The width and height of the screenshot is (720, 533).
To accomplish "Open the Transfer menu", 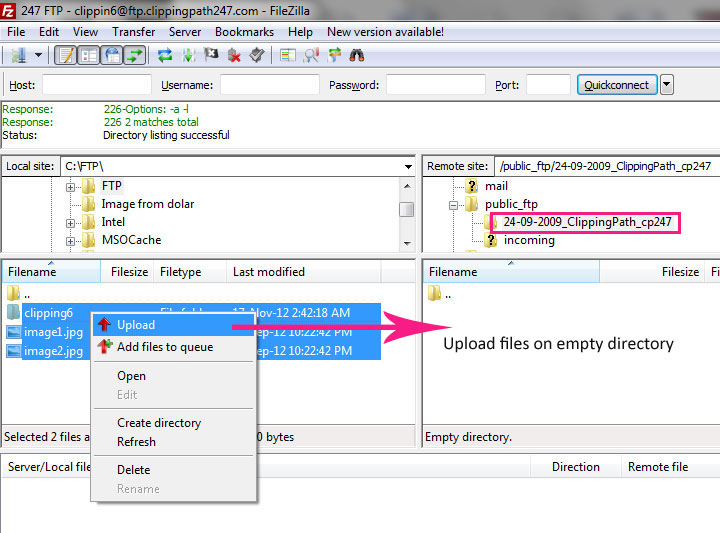I will click(x=134, y=32).
